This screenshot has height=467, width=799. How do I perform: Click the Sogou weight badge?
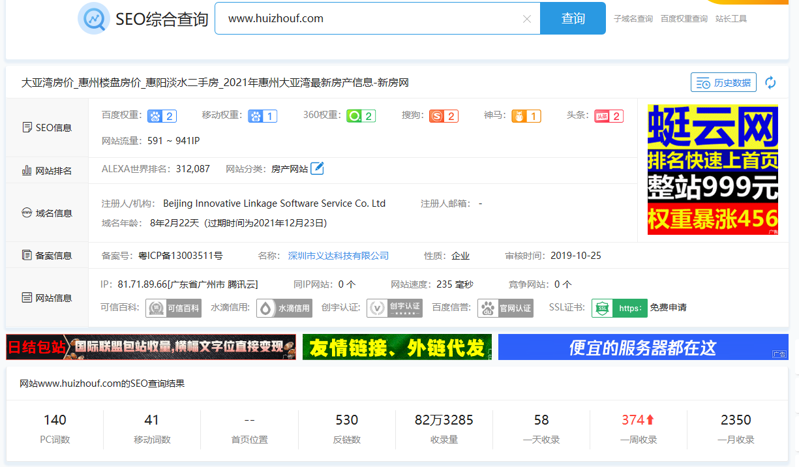(443, 116)
